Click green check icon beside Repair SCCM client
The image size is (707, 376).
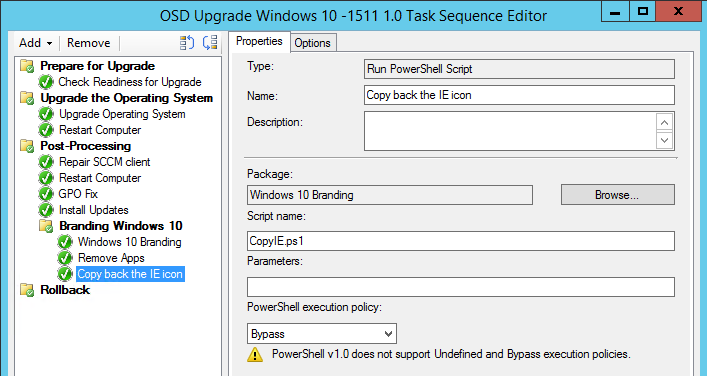click(46, 162)
